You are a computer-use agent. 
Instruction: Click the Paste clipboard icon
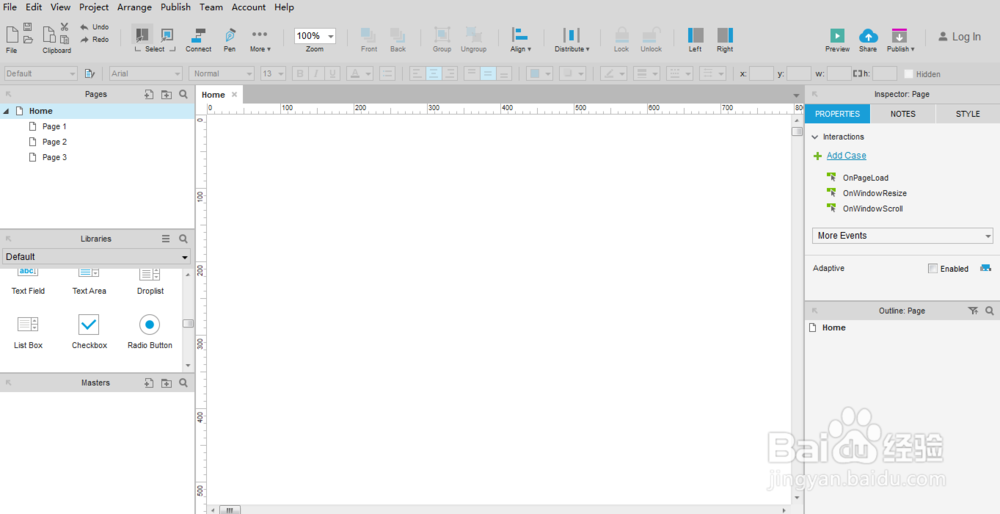coord(64,39)
